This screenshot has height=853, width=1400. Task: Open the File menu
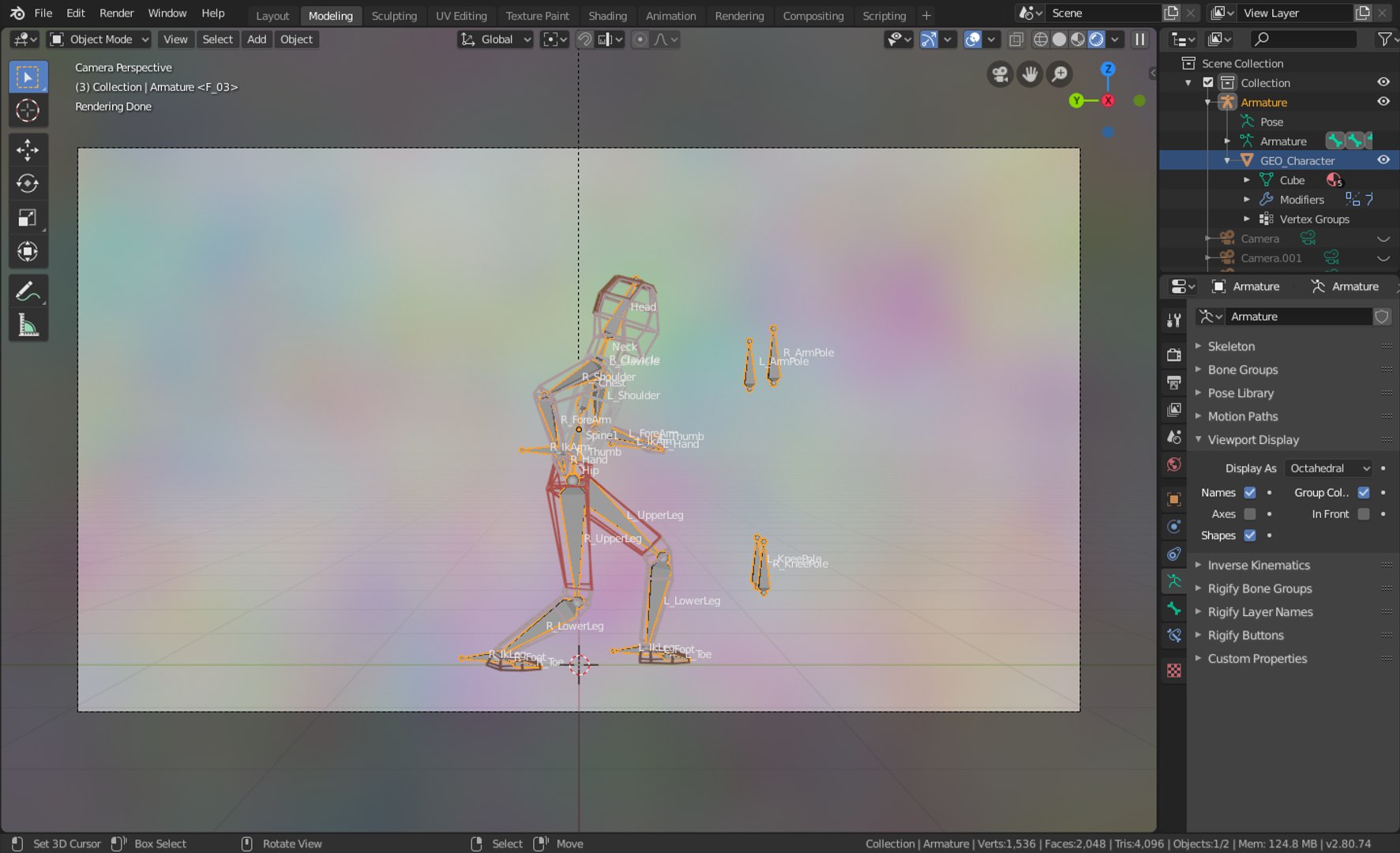coord(43,13)
